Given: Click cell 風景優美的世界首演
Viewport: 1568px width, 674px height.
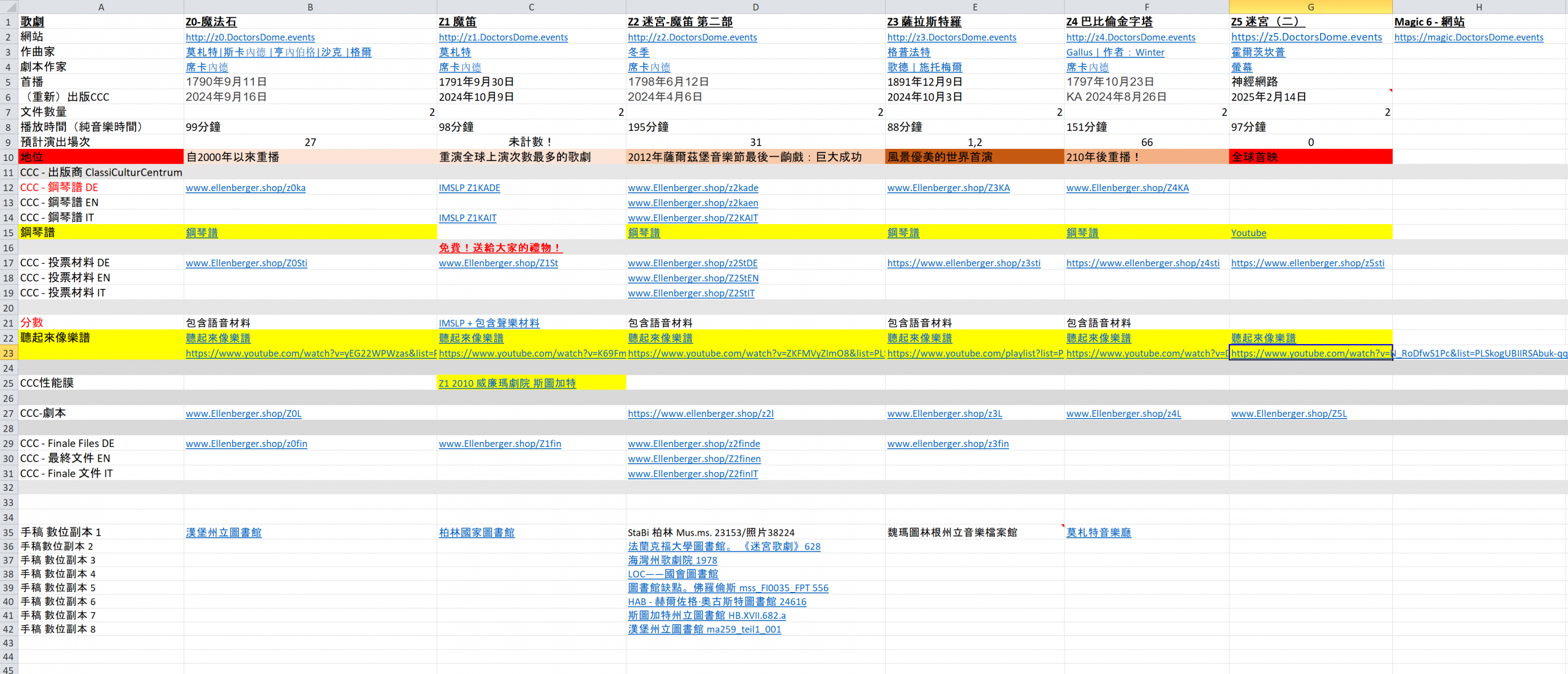Looking at the screenshot, I should coord(974,157).
